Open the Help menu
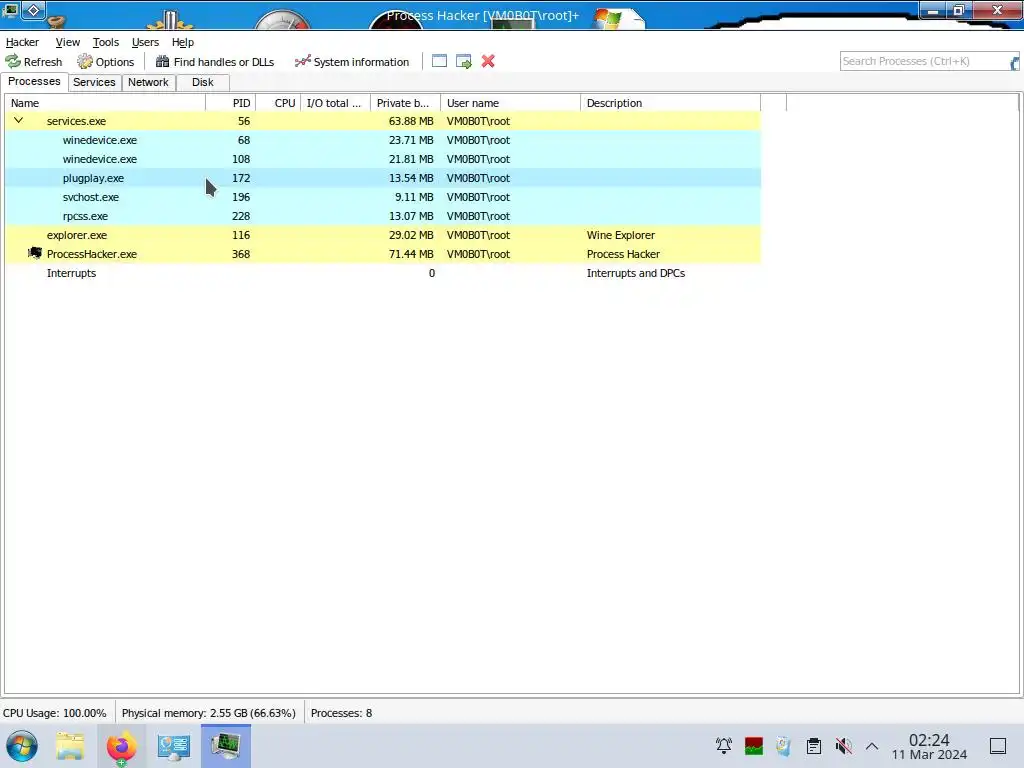Screen dimensions: 1024x768 183,42
